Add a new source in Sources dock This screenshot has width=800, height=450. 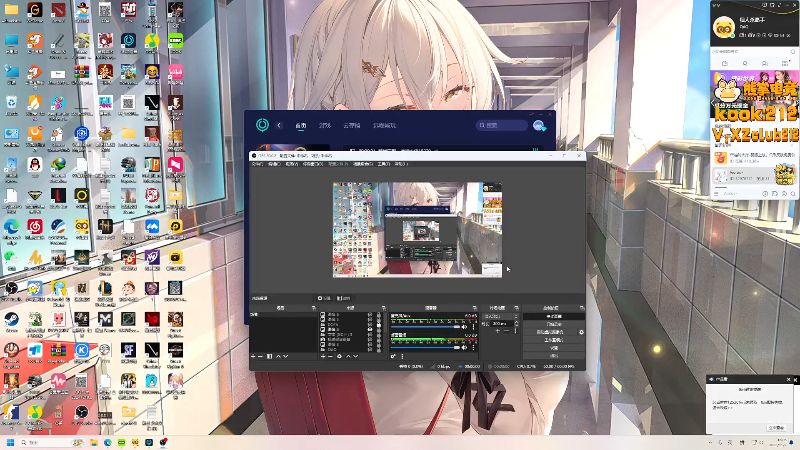coord(323,356)
